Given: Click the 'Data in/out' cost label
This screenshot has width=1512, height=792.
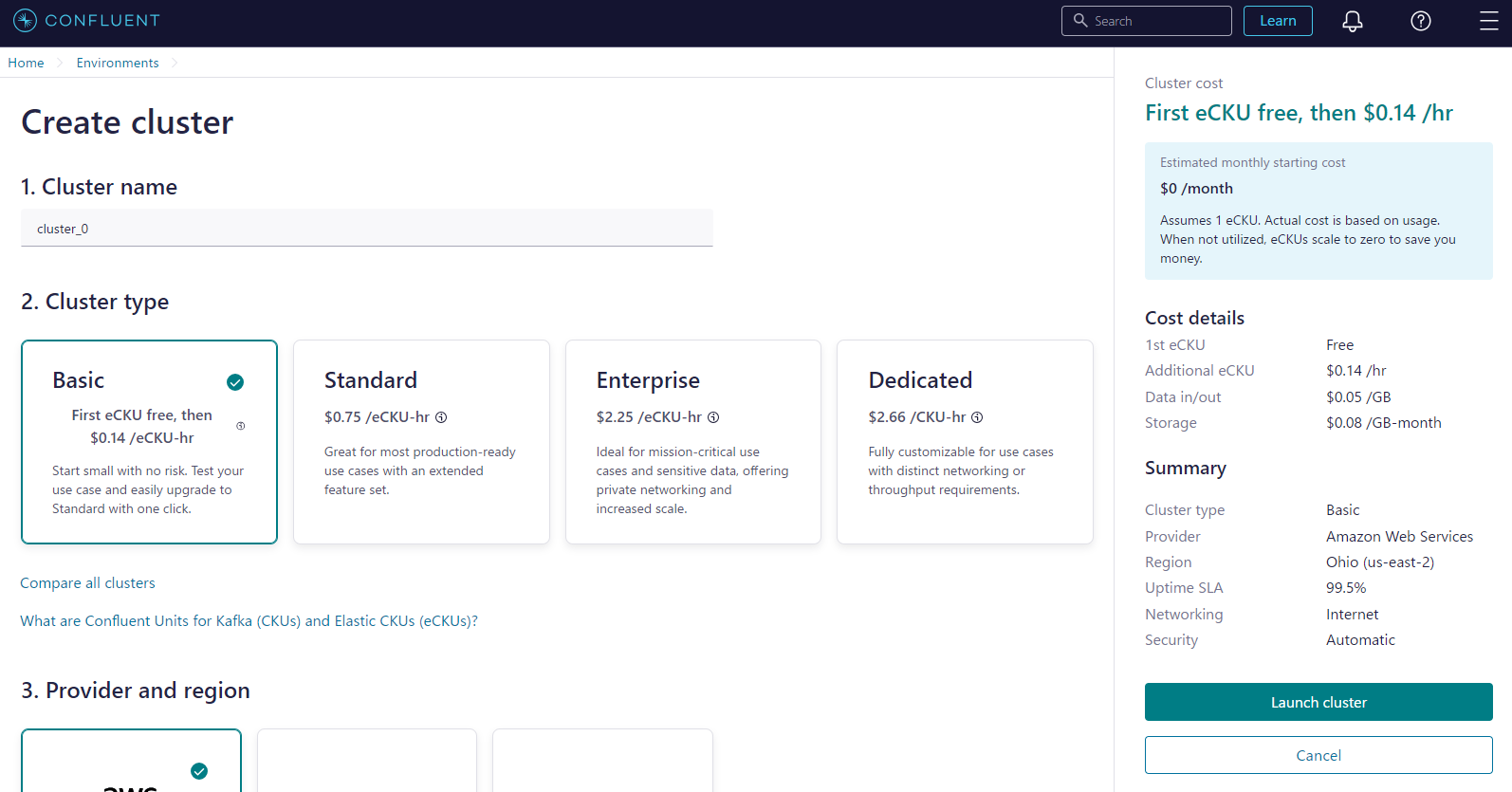Looking at the screenshot, I should [x=1183, y=397].
